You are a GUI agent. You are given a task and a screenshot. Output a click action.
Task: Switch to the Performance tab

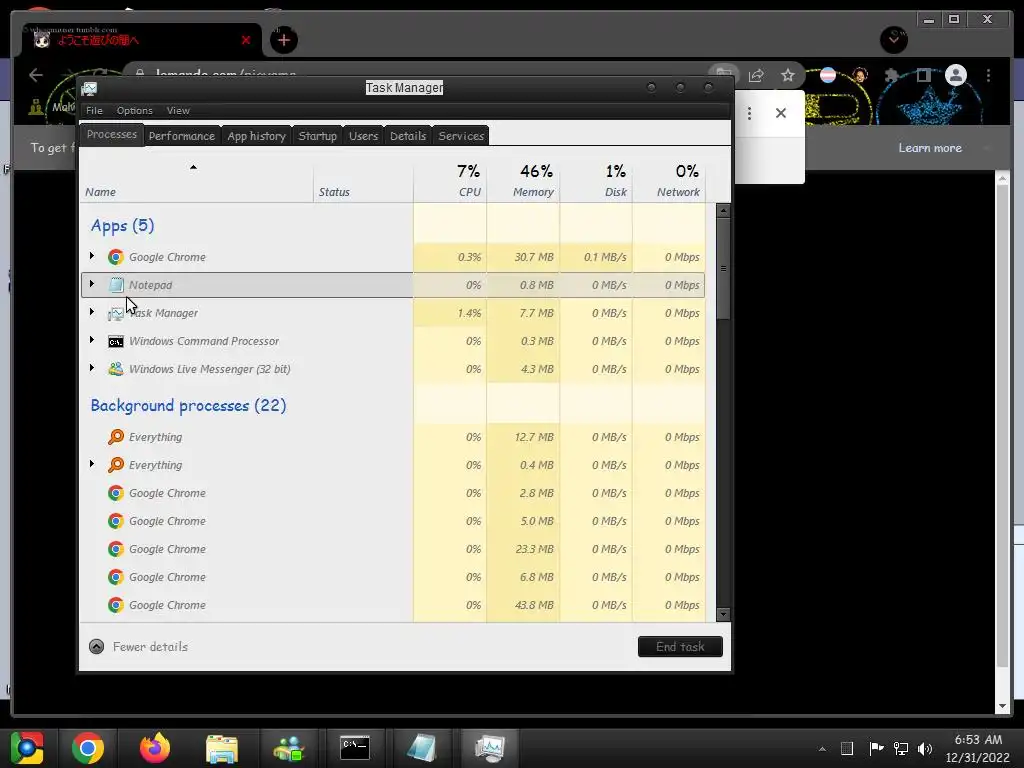click(x=182, y=136)
